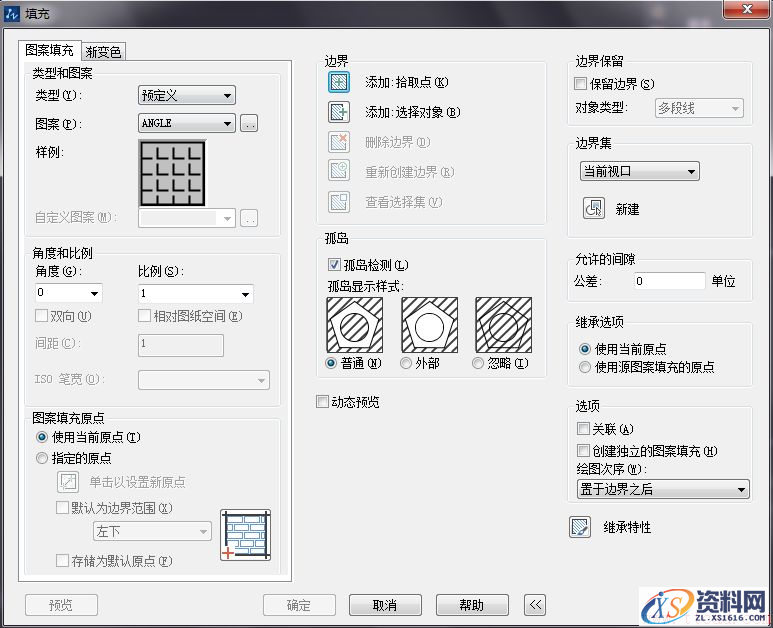The image size is (773, 628).
Task: Click the 间距 (spacing) input field
Action: tap(181, 345)
